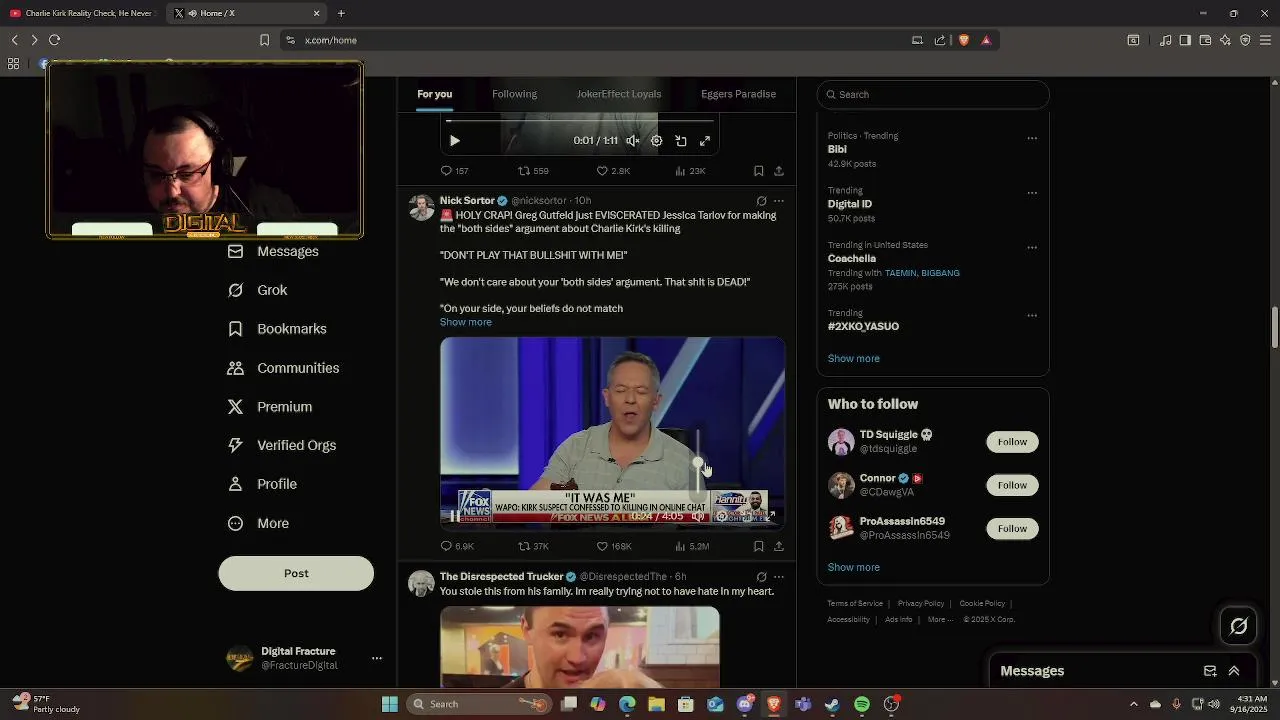Open Grok from the left navigation
The image size is (1280, 720).
click(258, 290)
